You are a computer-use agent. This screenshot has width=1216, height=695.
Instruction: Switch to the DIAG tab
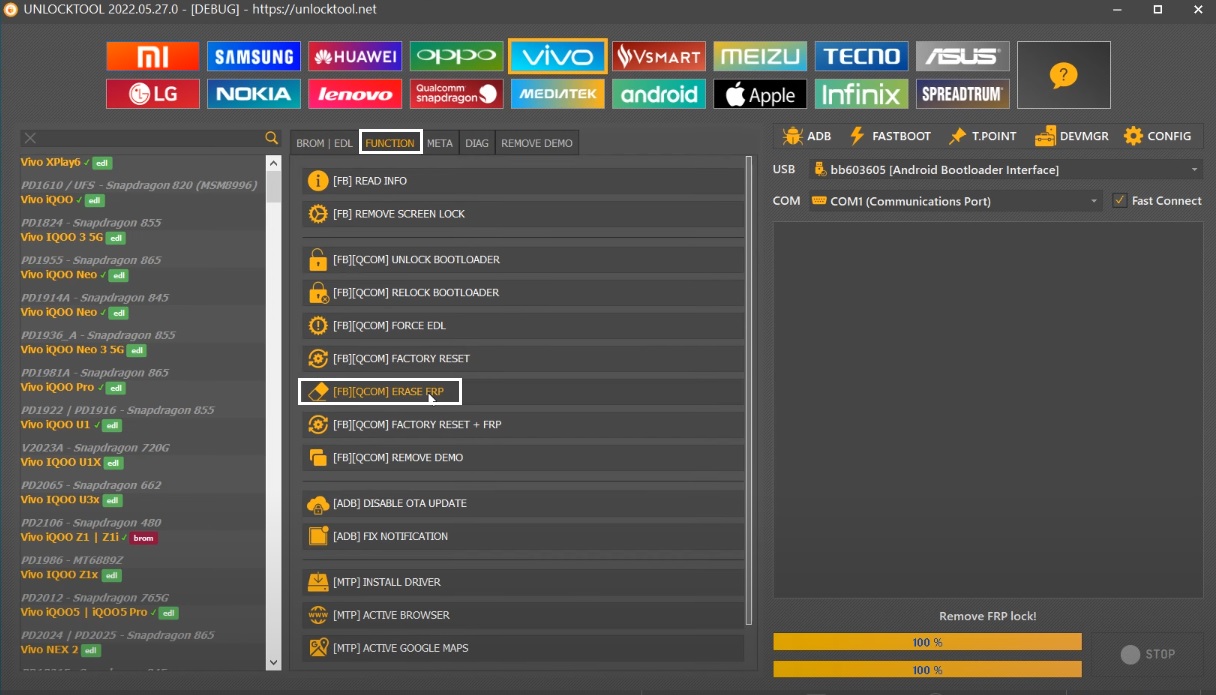(477, 143)
